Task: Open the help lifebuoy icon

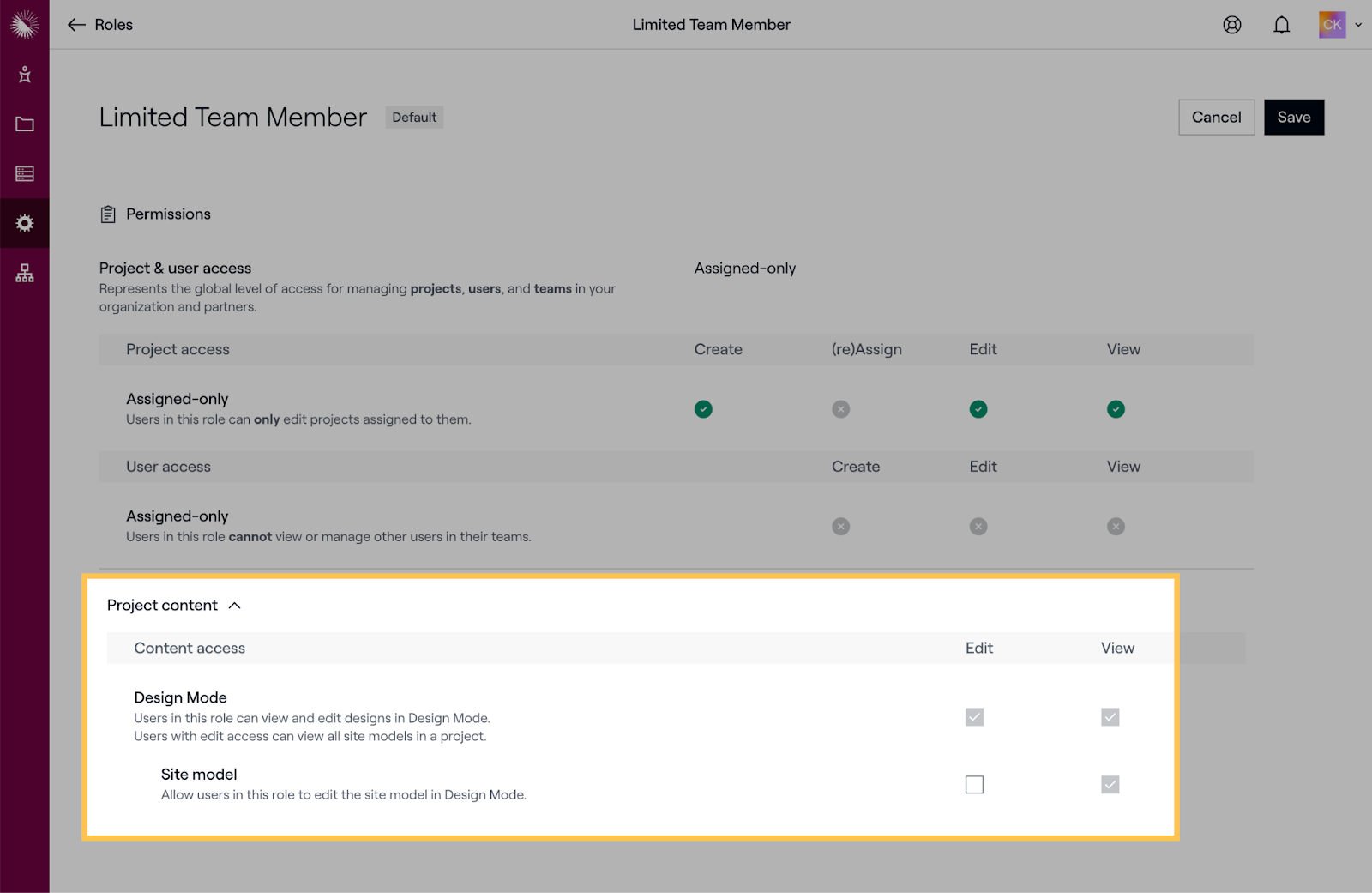Action: [1232, 25]
